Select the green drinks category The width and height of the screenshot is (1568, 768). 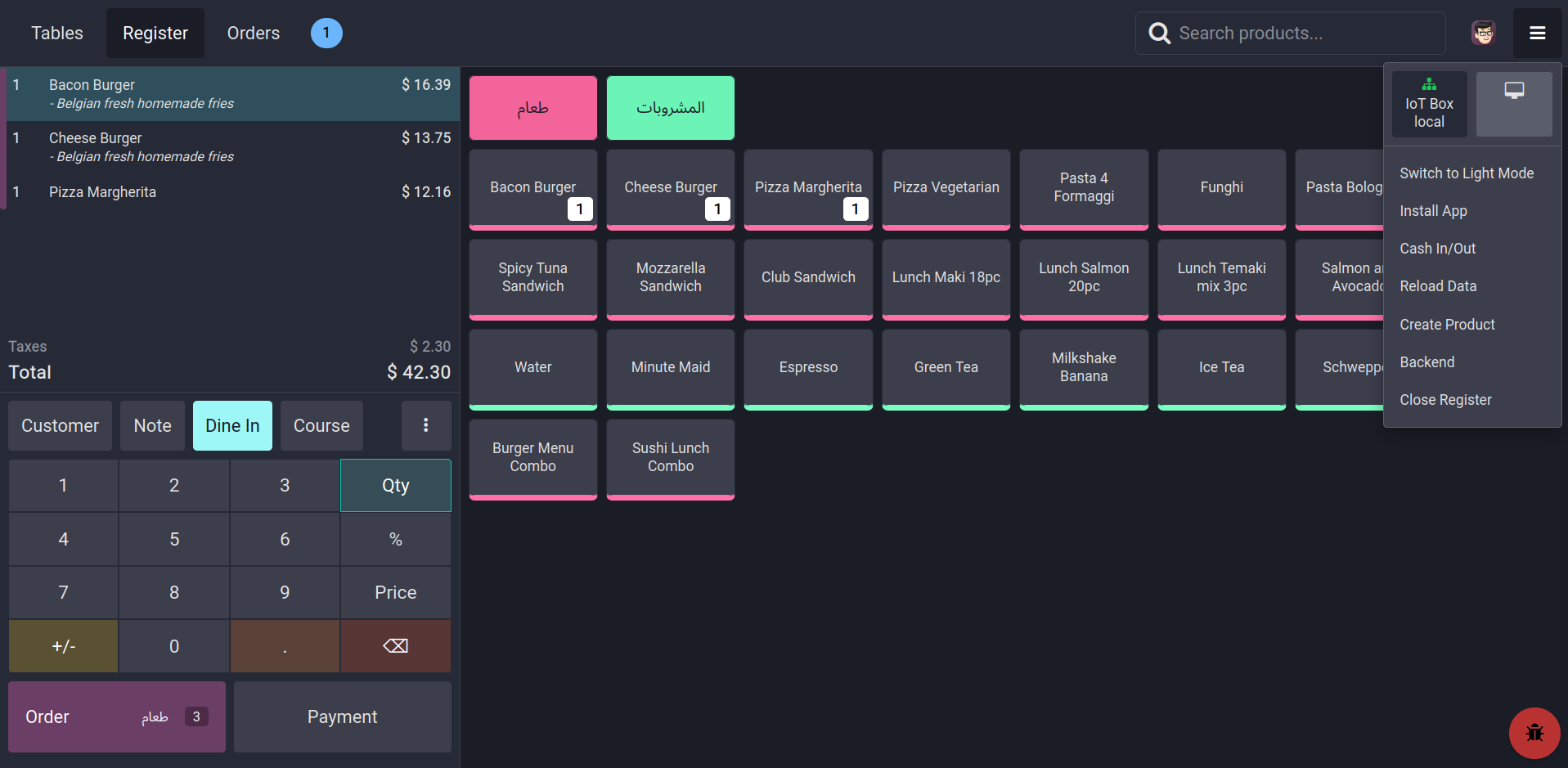(670, 108)
